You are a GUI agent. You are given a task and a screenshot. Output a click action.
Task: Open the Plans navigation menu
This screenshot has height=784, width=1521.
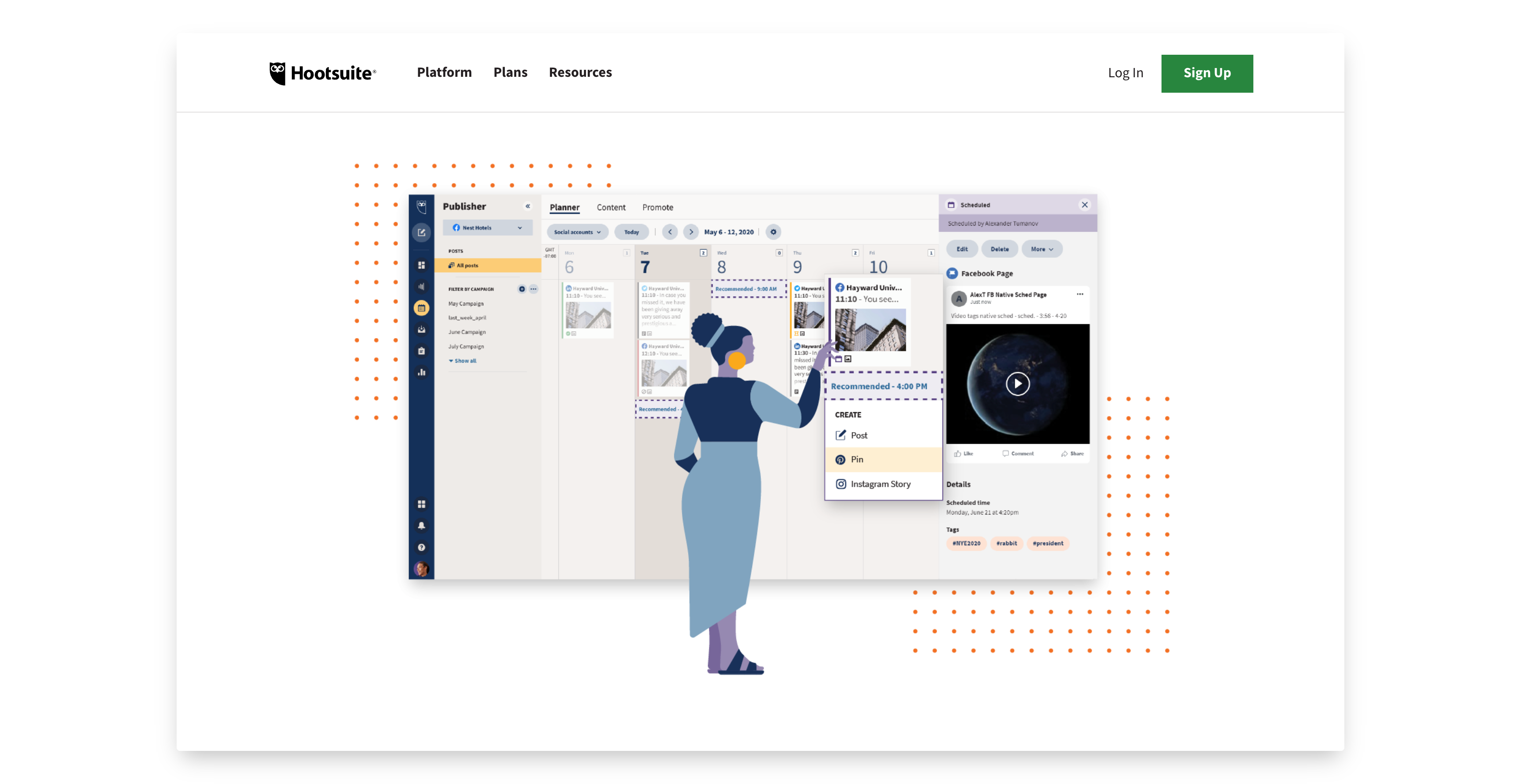coord(511,72)
